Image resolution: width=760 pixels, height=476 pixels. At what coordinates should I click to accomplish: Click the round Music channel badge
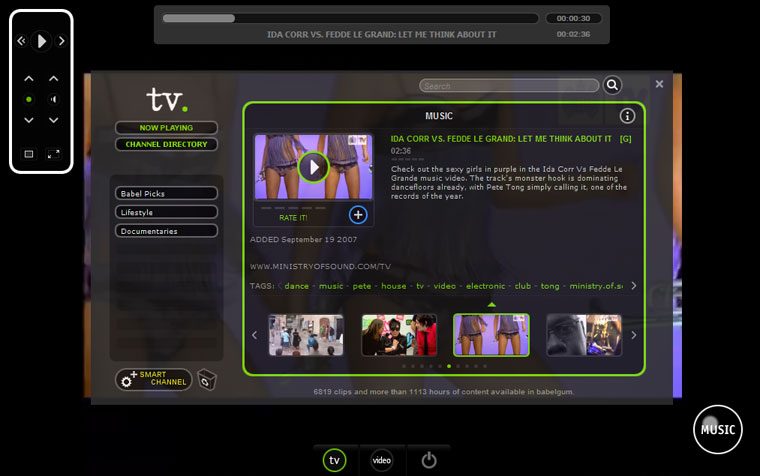718,429
